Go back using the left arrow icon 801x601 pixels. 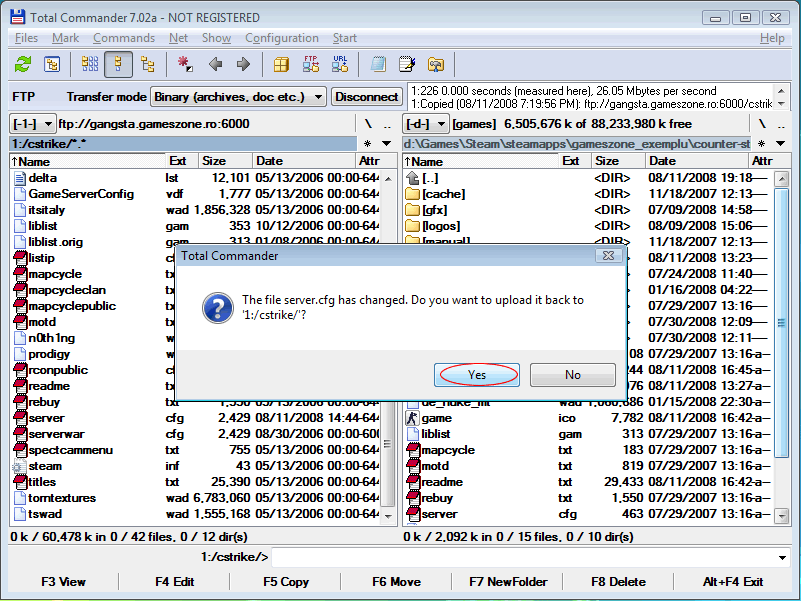[x=215, y=65]
